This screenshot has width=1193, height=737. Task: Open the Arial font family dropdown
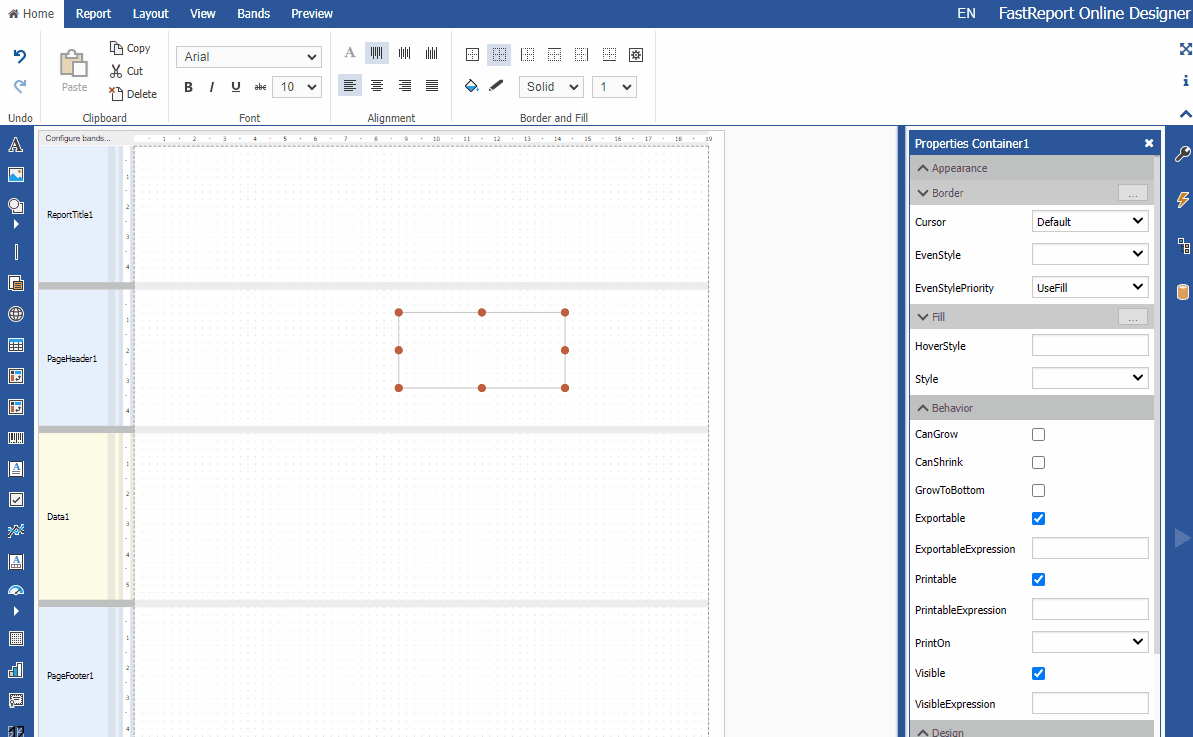point(248,57)
